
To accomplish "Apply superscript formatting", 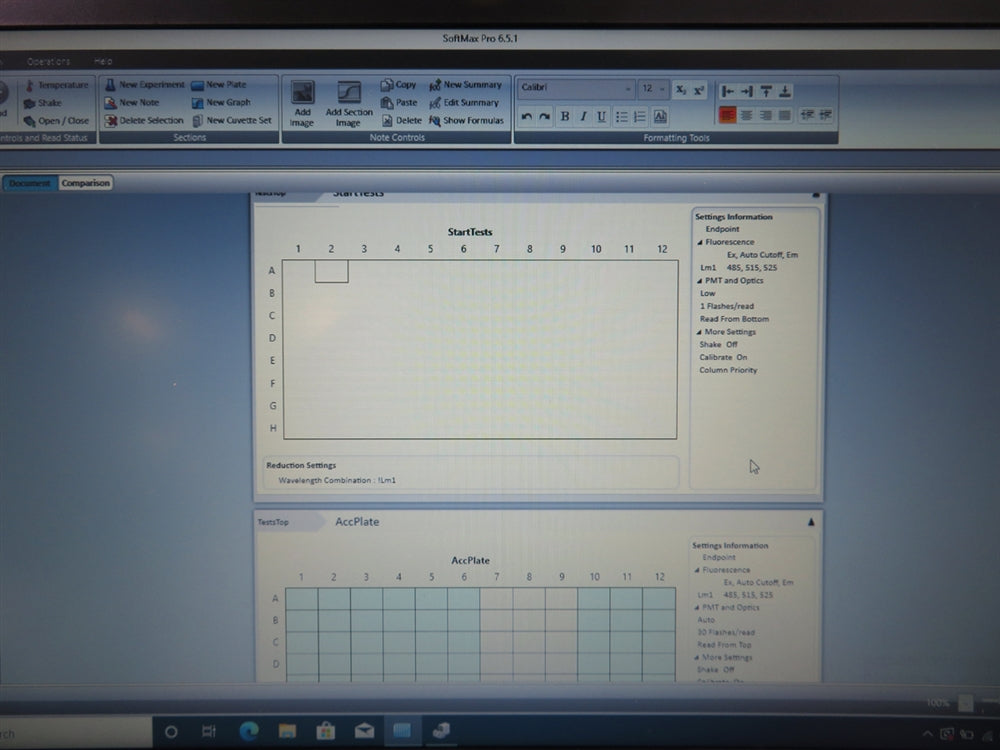I will click(x=699, y=89).
